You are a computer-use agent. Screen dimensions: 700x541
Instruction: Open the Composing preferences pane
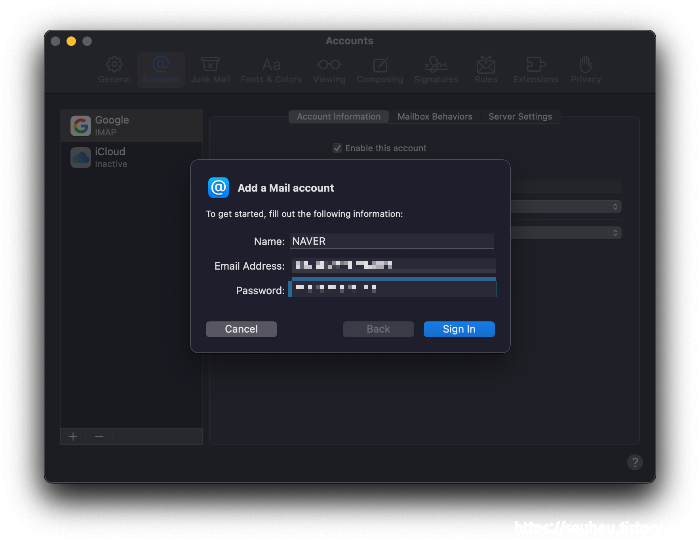click(x=380, y=70)
